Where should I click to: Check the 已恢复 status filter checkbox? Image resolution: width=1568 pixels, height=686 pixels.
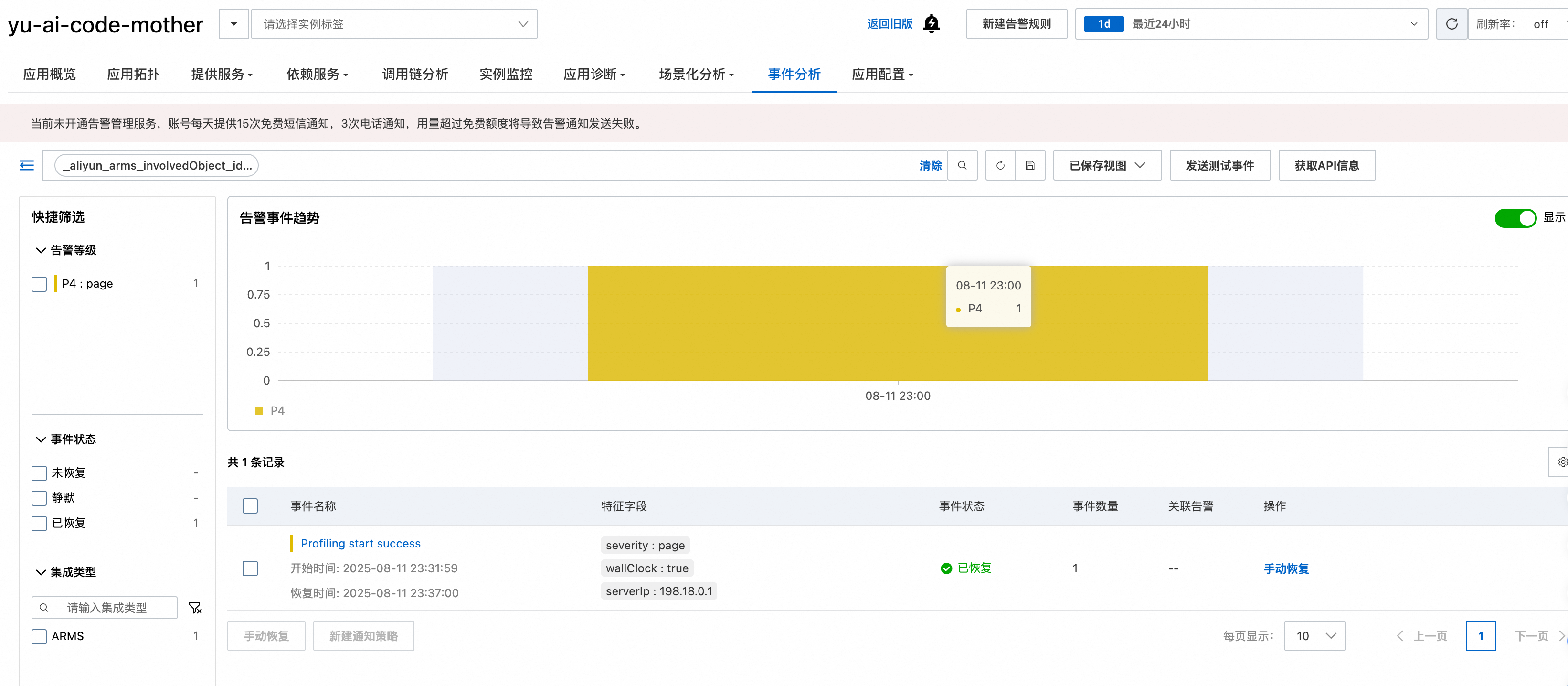tap(39, 523)
